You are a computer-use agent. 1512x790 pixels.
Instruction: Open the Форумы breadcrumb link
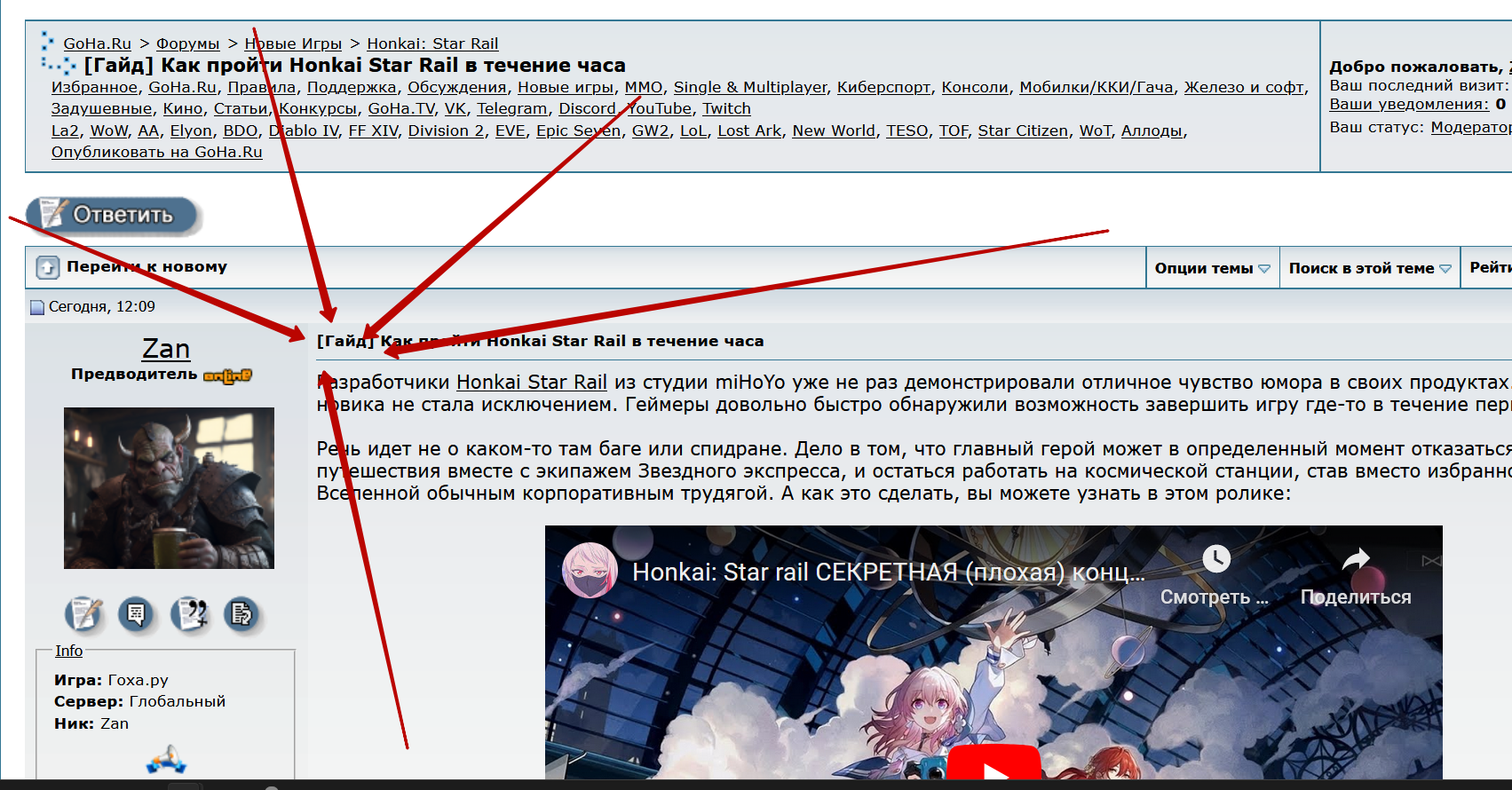tap(187, 43)
